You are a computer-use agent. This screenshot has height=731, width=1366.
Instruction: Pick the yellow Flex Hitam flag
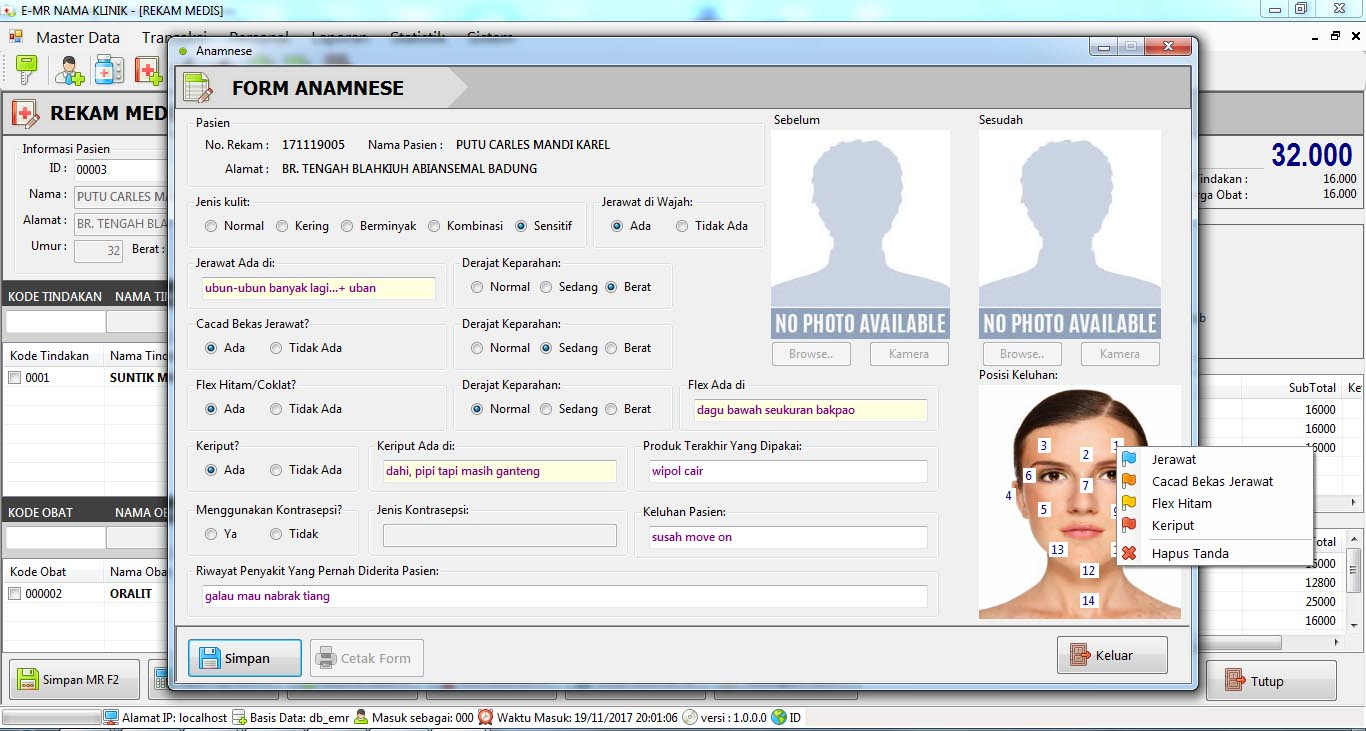click(1181, 504)
